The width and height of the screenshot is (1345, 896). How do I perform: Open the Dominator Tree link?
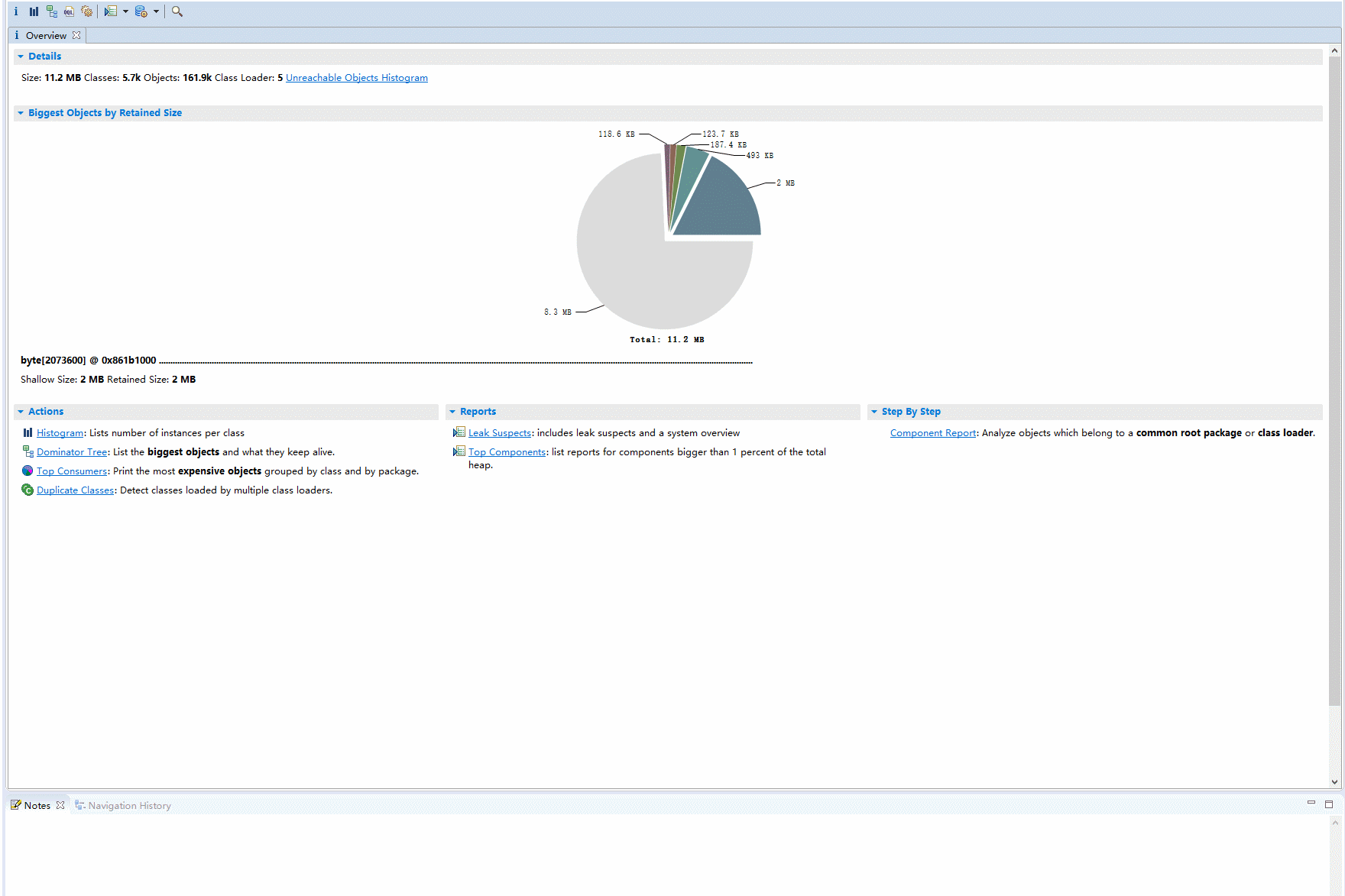pyautogui.click(x=72, y=452)
